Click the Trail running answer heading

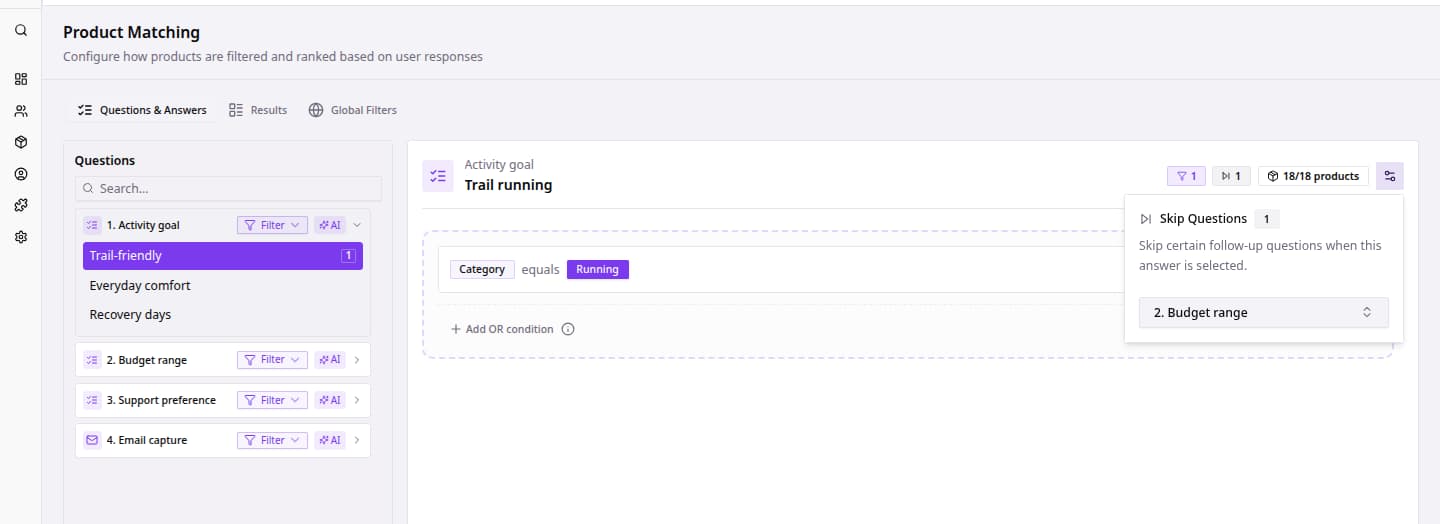coord(508,185)
